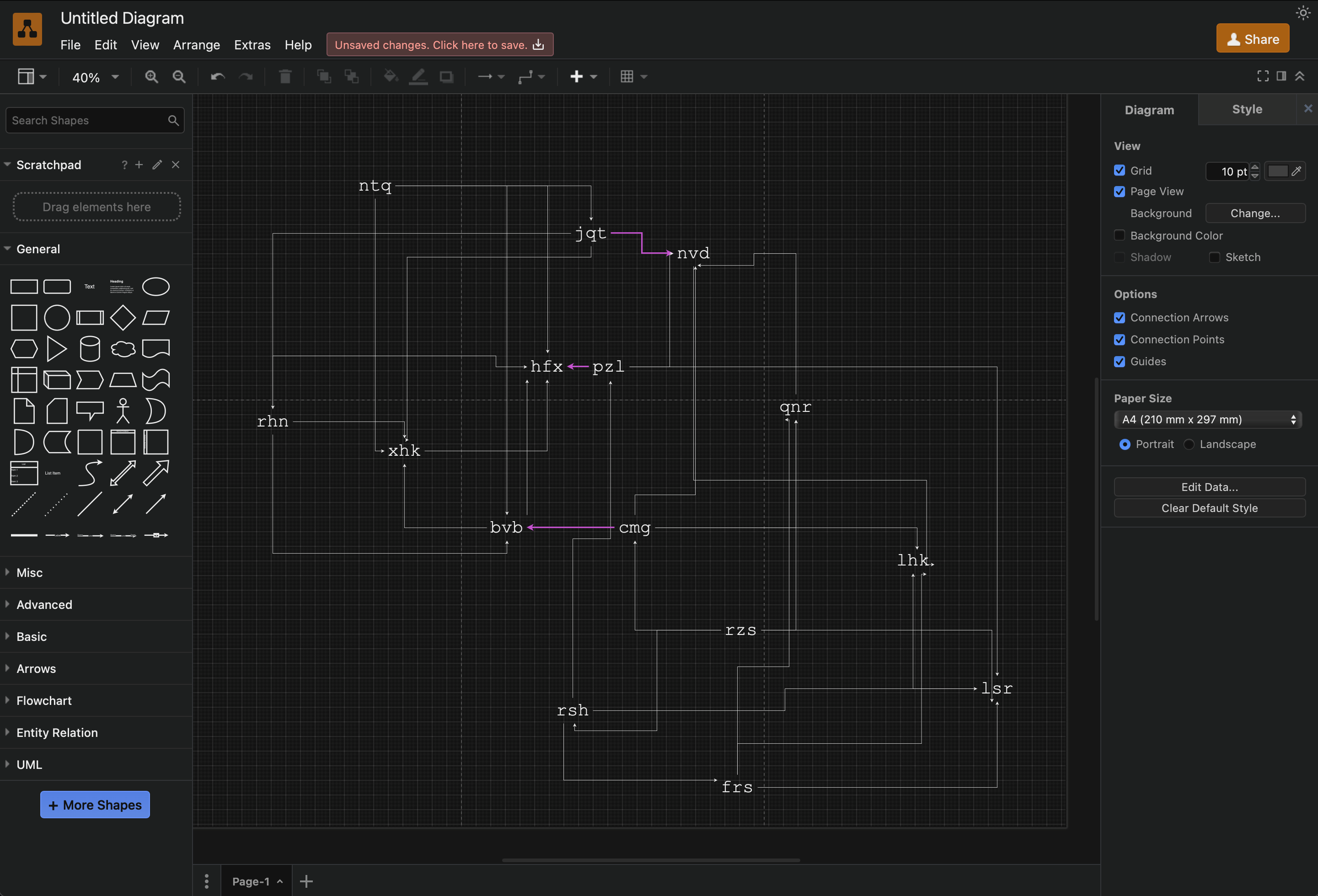Click the Clear Default Style button
This screenshot has width=1318, height=896.
pos(1209,508)
